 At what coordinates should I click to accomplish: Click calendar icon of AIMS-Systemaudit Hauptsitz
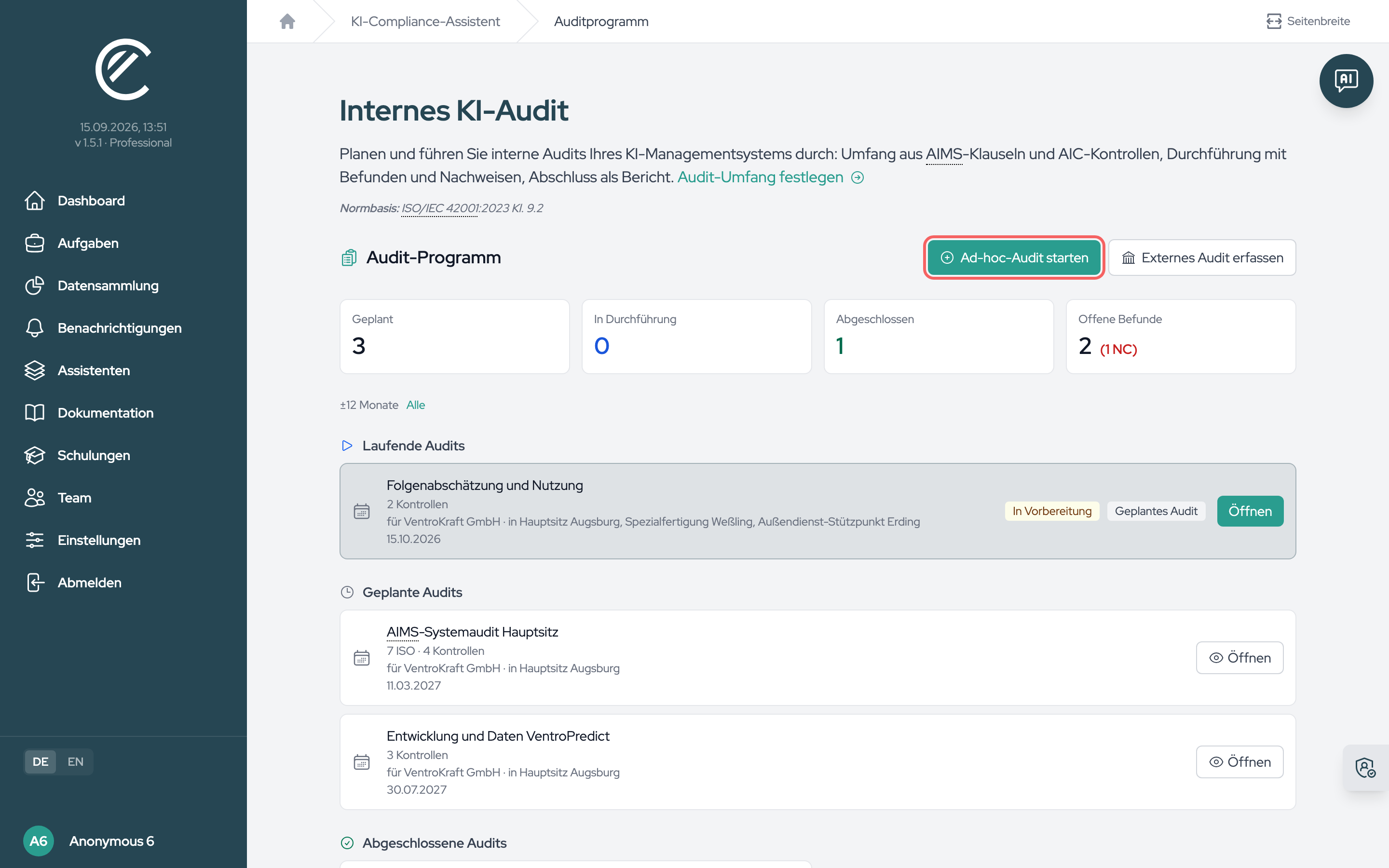pos(362,658)
